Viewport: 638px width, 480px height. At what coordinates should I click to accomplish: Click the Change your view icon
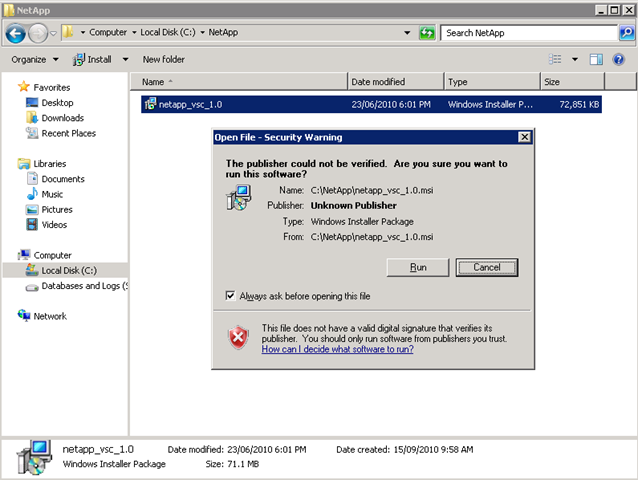coord(555,59)
